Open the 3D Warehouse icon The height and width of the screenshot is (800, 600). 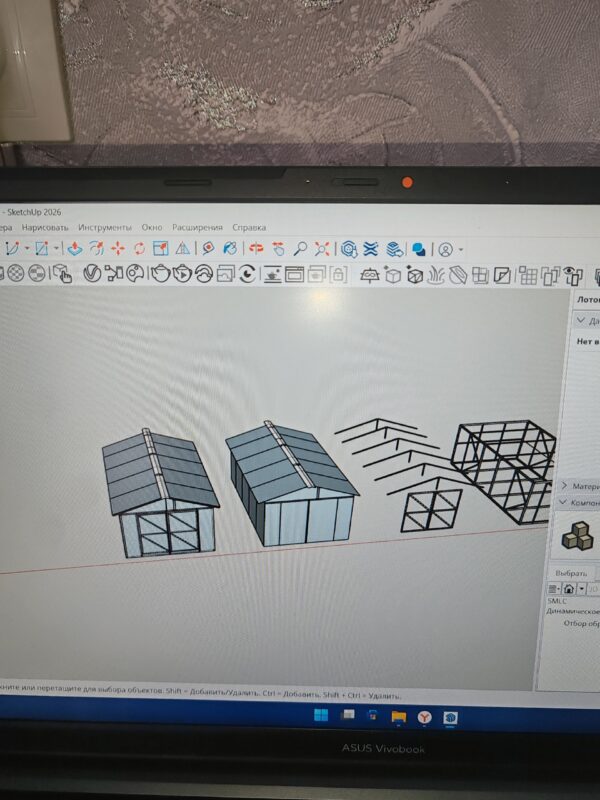click(349, 249)
